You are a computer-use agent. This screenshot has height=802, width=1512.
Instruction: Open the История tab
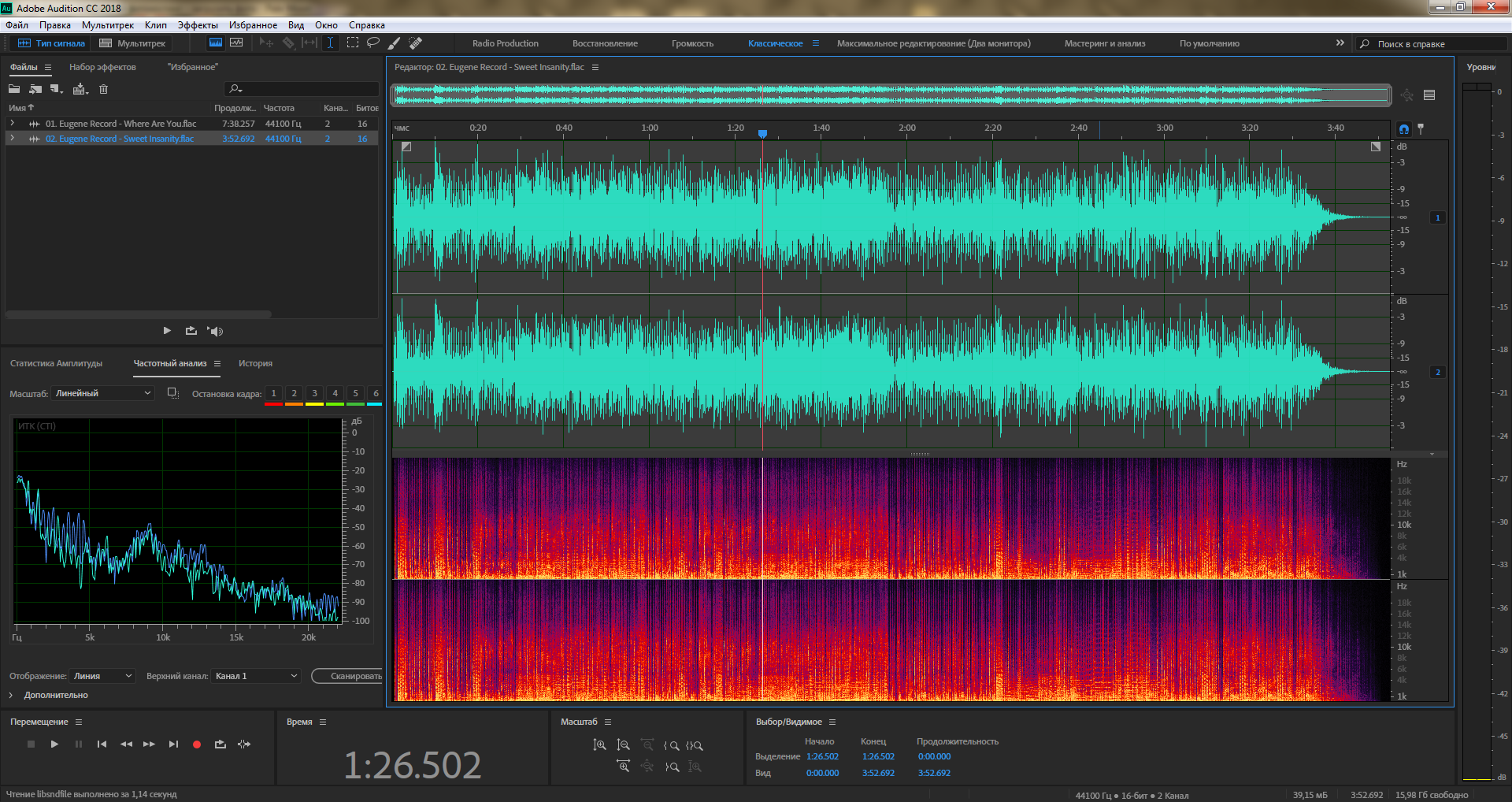point(255,363)
